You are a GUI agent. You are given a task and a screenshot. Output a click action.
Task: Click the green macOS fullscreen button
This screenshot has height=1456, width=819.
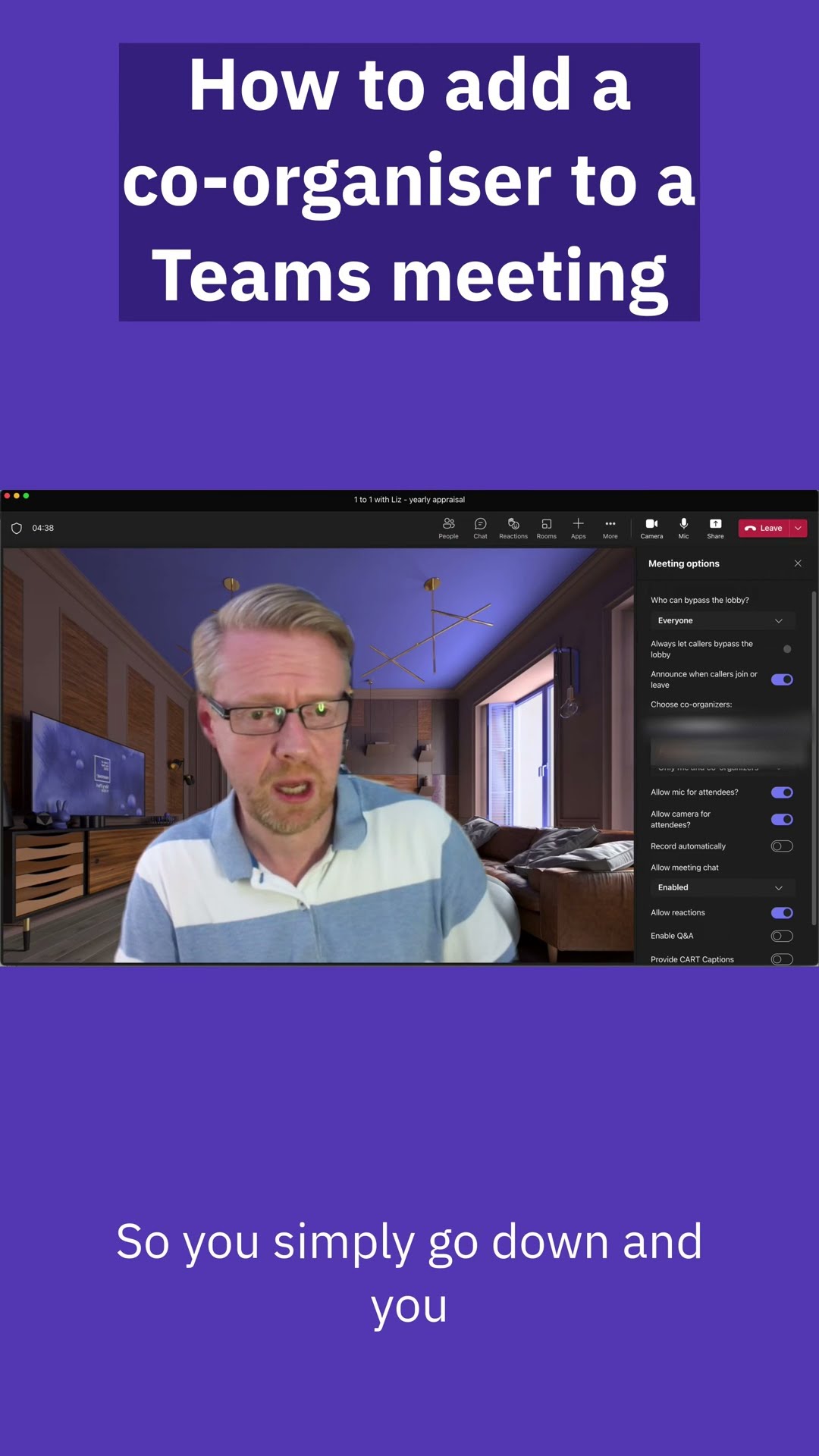click(26, 496)
